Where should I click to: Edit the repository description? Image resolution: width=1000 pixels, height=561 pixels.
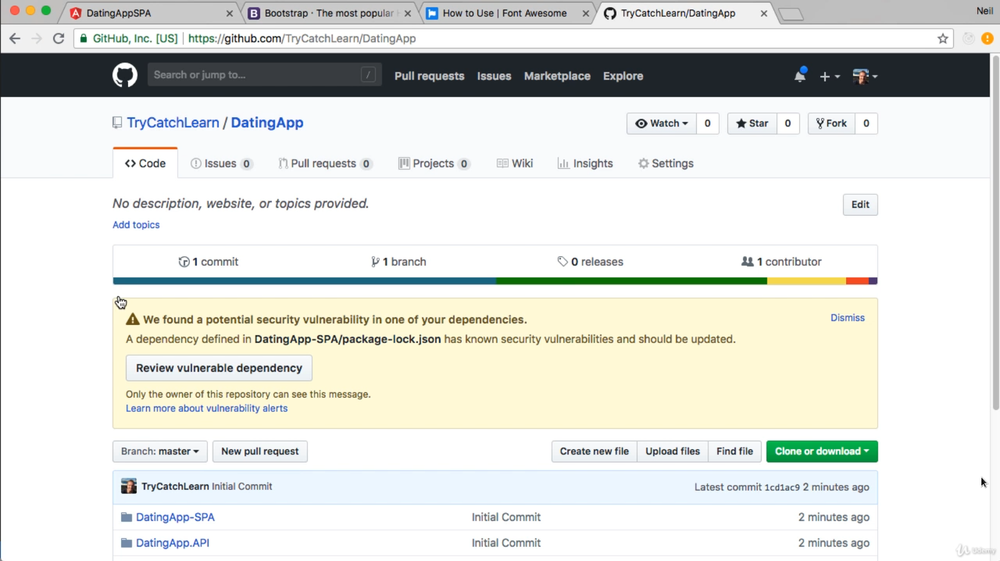coord(860,205)
